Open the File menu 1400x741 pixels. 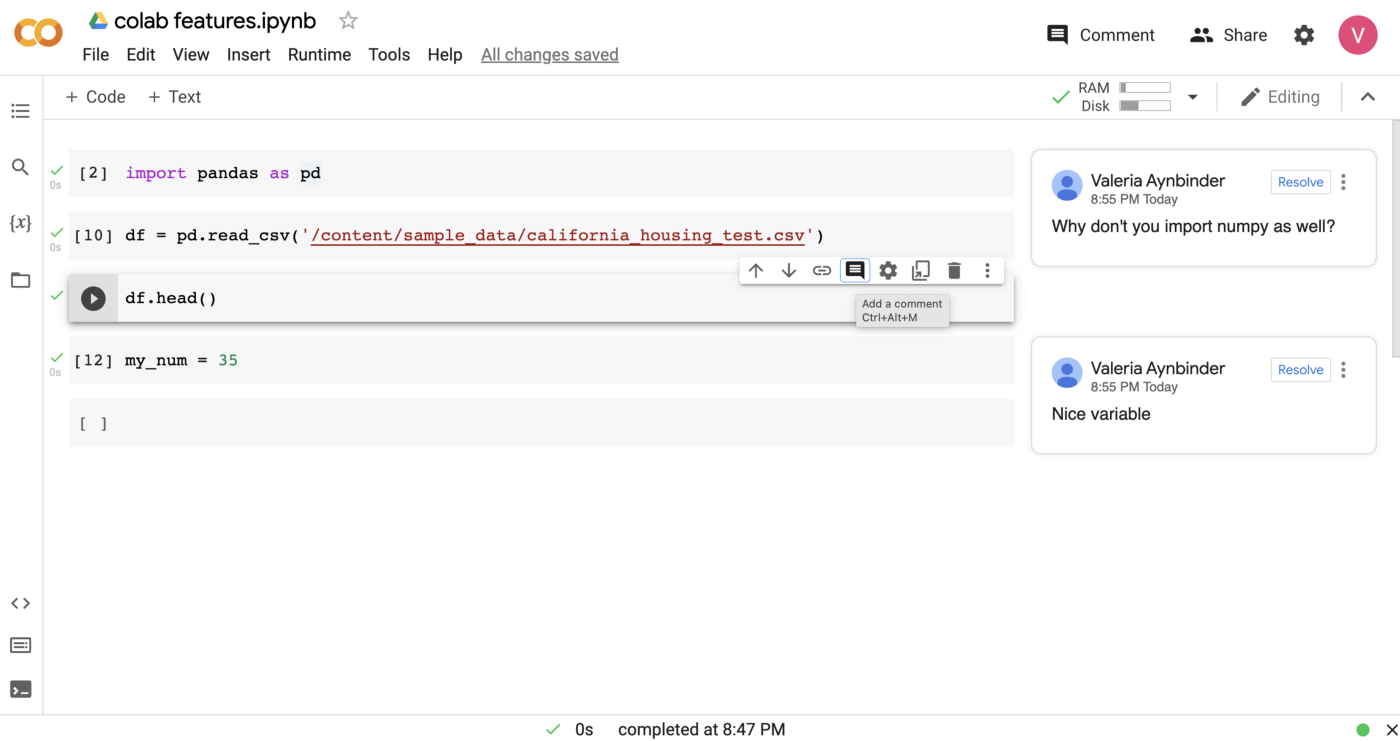pos(95,55)
